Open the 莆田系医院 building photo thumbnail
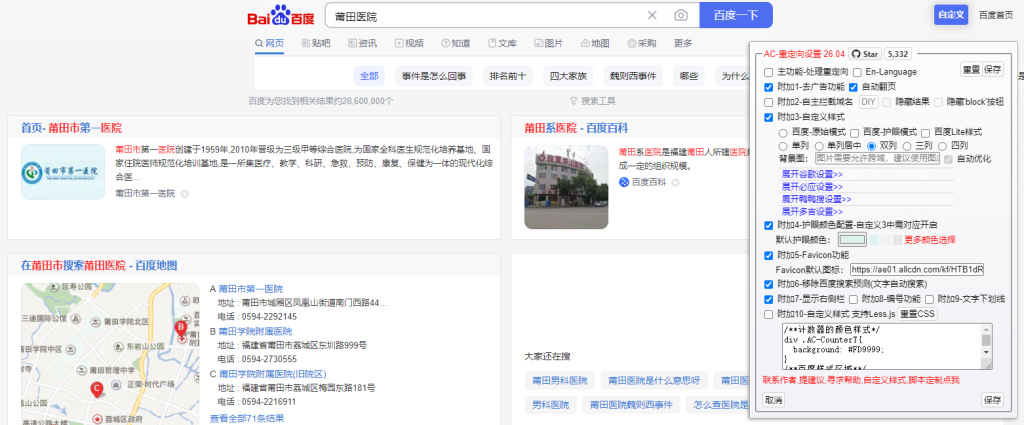 566,187
